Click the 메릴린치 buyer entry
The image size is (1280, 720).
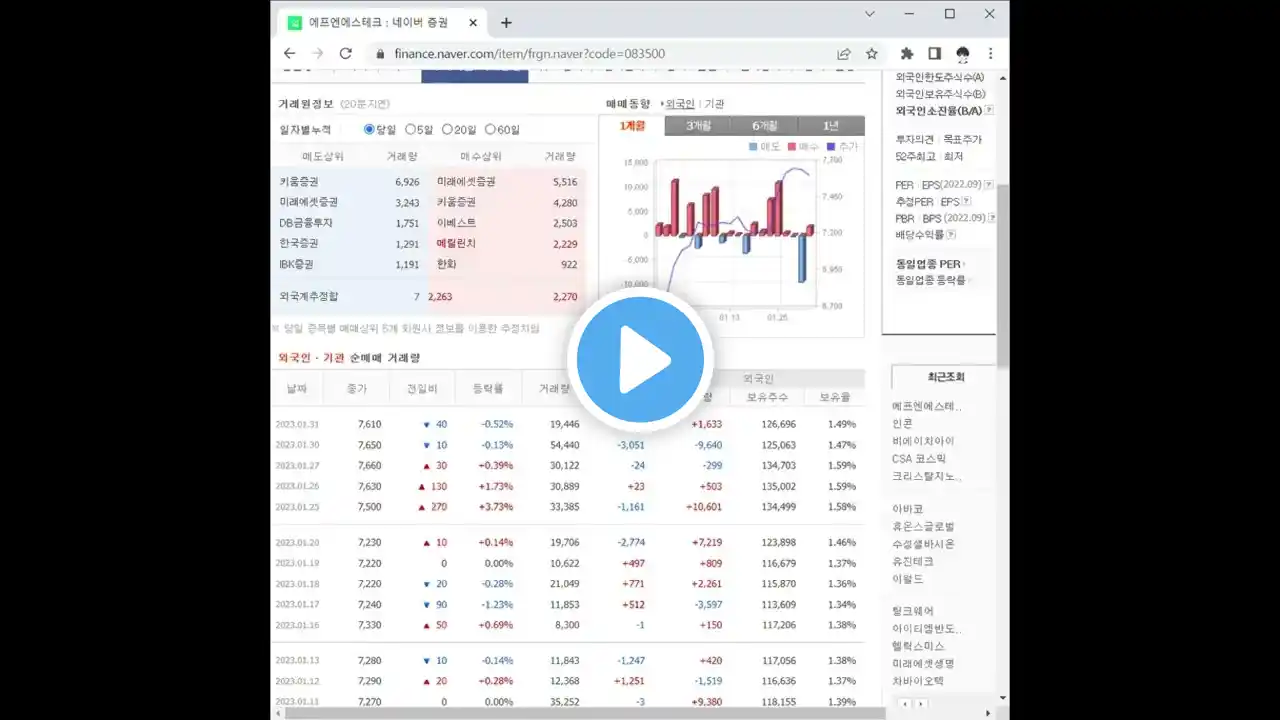coord(456,243)
